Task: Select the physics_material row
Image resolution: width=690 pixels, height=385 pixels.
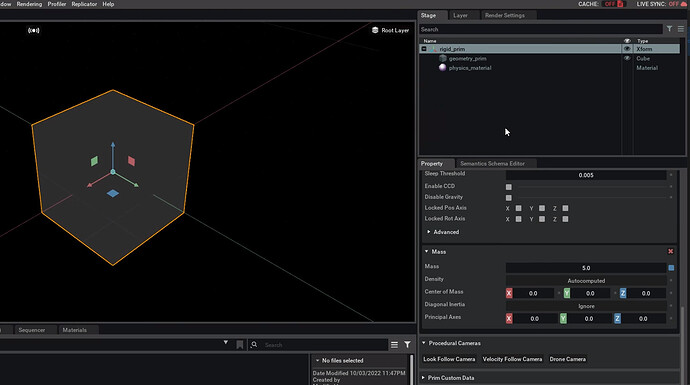Action: (x=549, y=68)
